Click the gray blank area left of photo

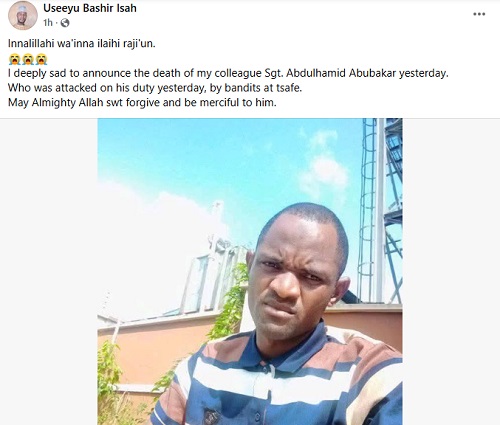(x=49, y=271)
